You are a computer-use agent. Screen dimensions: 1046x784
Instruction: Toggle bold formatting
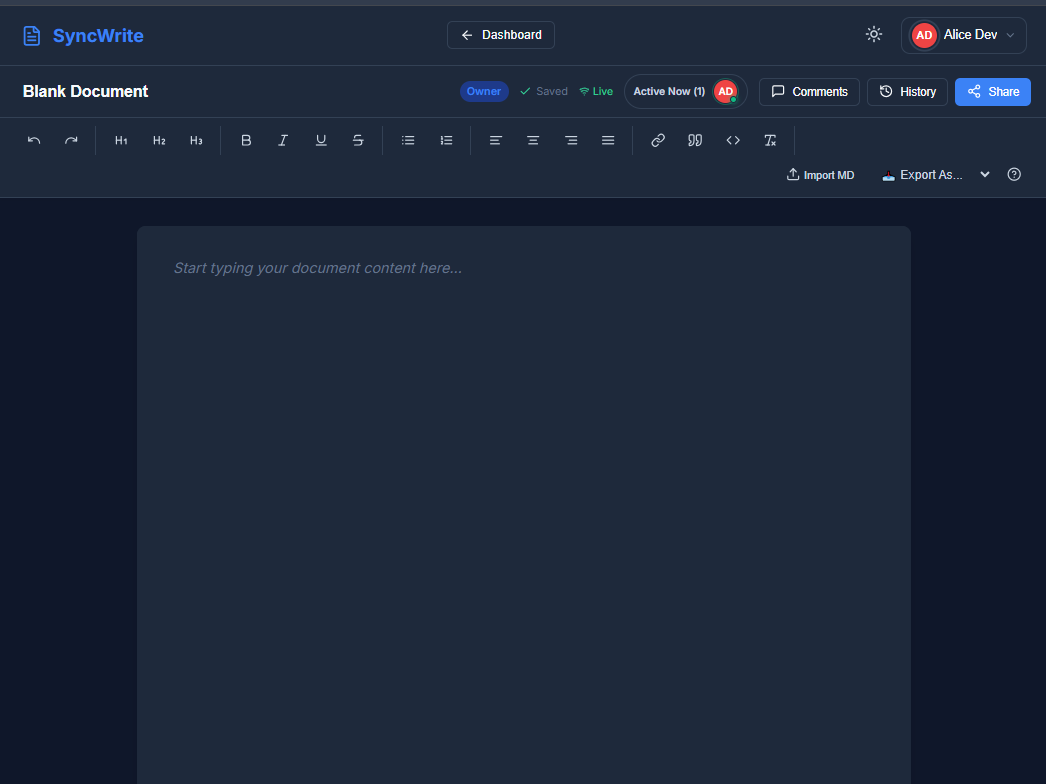tap(246, 140)
